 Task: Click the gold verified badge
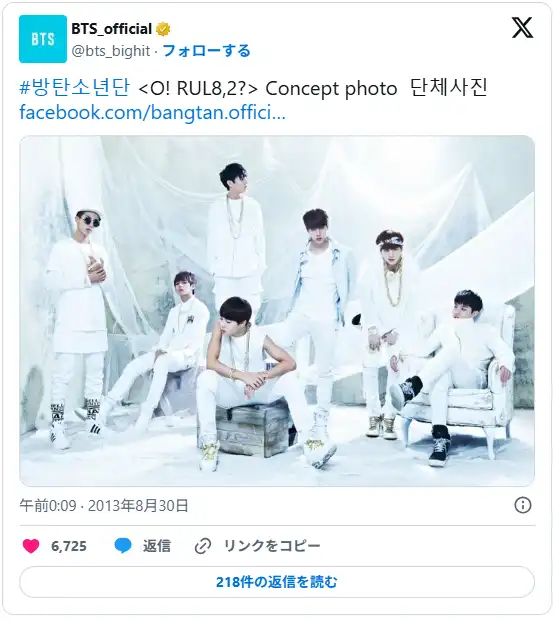pos(163,29)
